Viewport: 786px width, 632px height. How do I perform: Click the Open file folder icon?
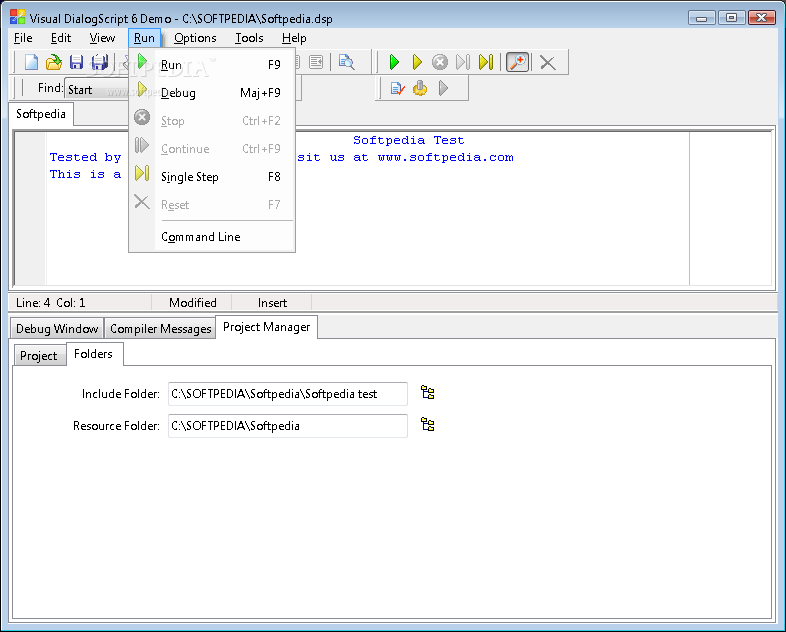pos(54,62)
